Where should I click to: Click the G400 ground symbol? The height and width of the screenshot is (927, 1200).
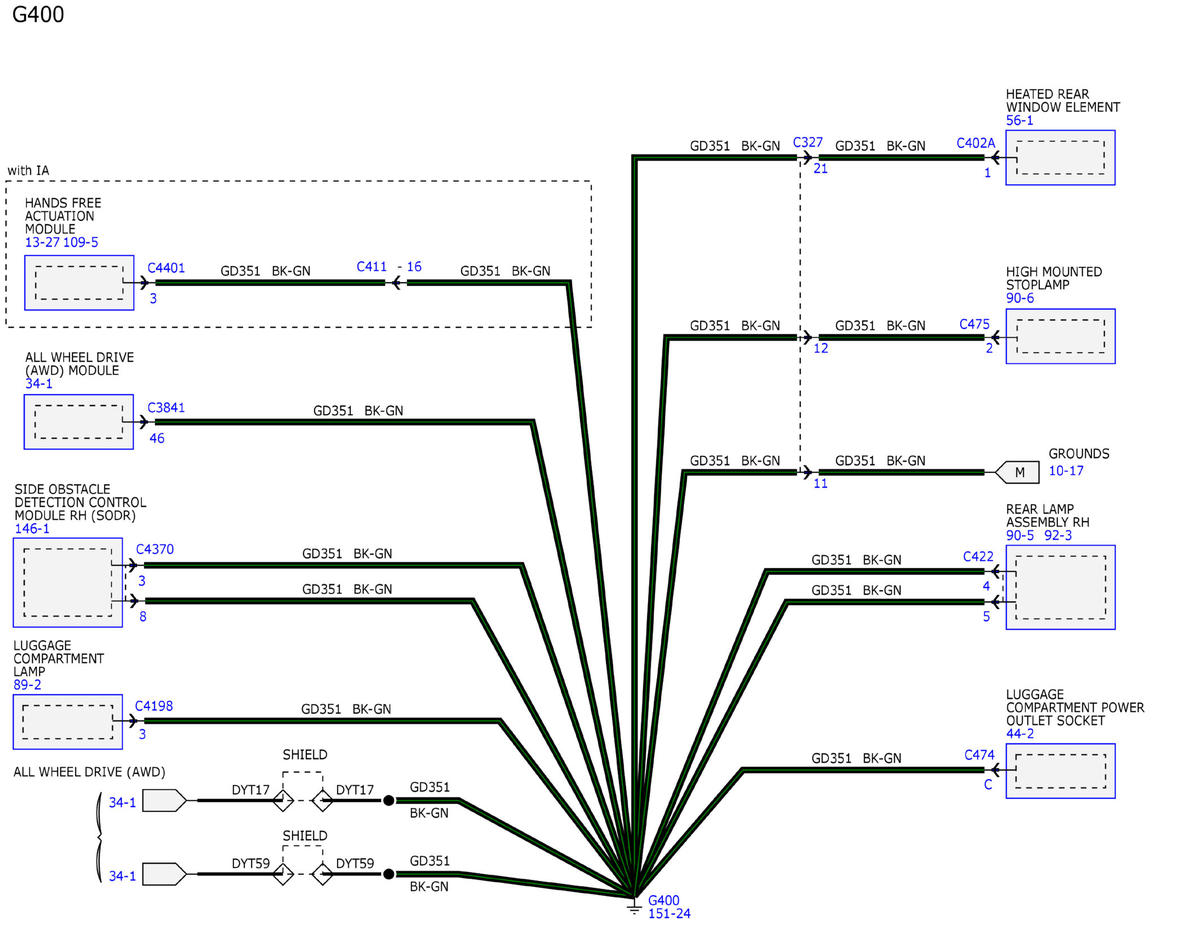click(633, 902)
